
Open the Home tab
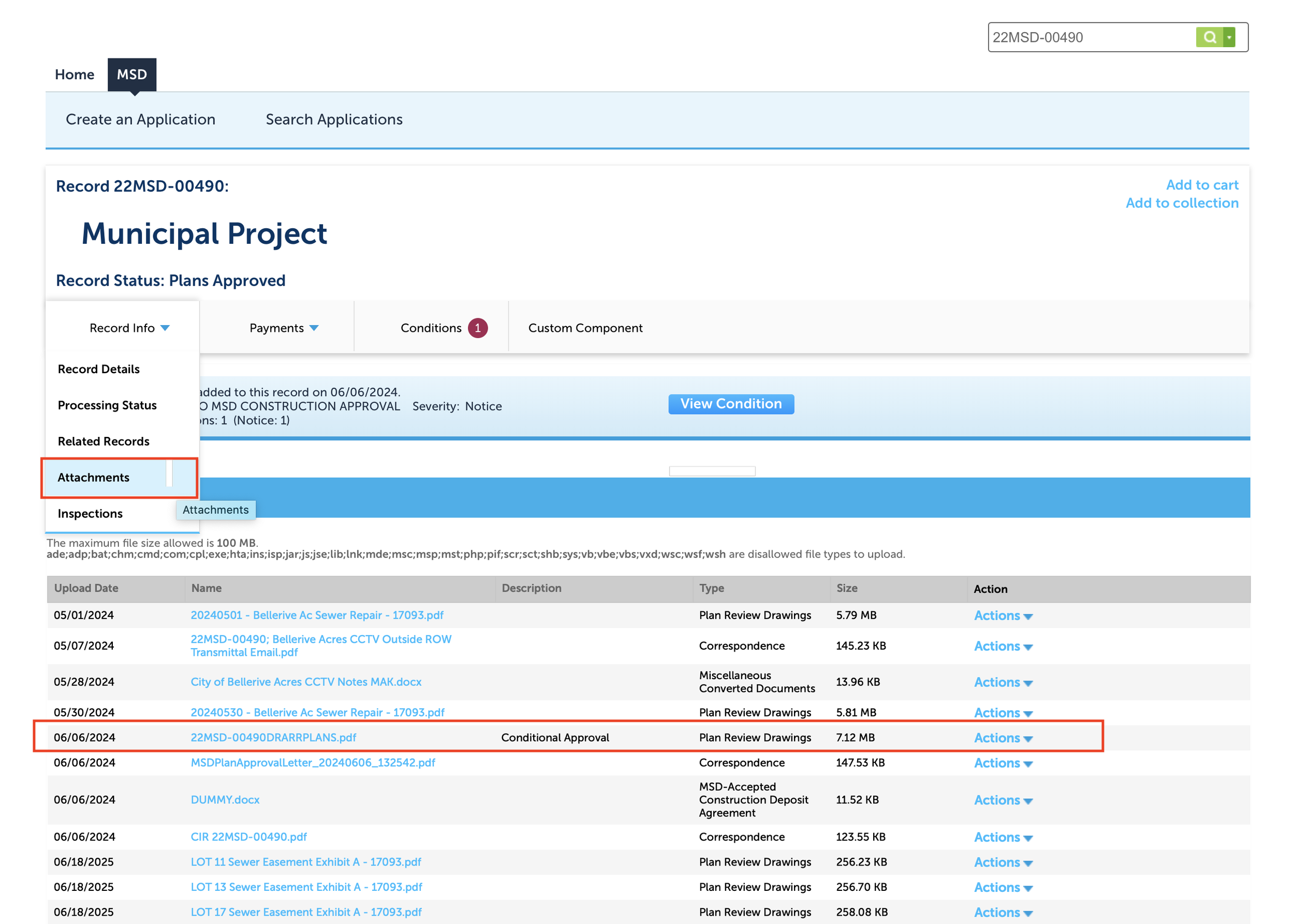75,75
